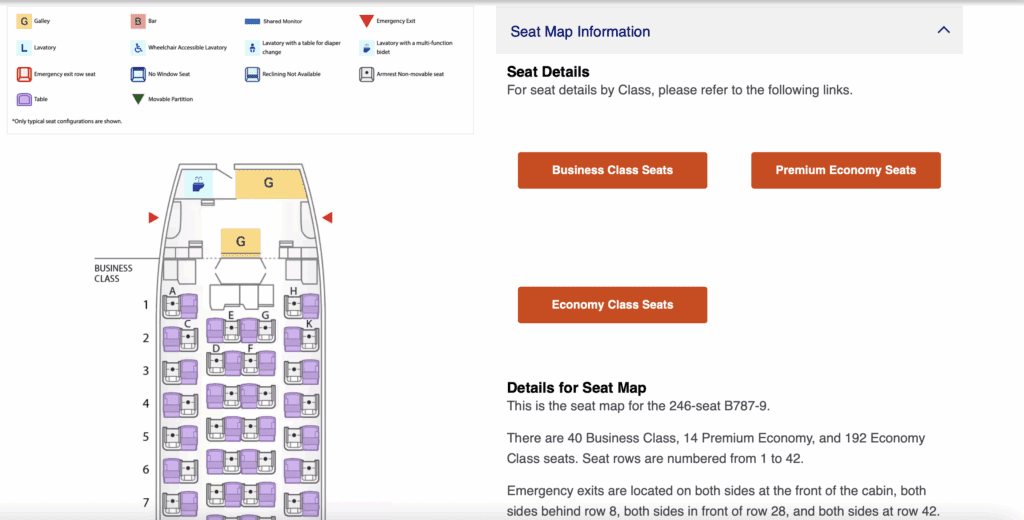
Task: Click the Emergency exit row seat icon
Action: pos(24,73)
